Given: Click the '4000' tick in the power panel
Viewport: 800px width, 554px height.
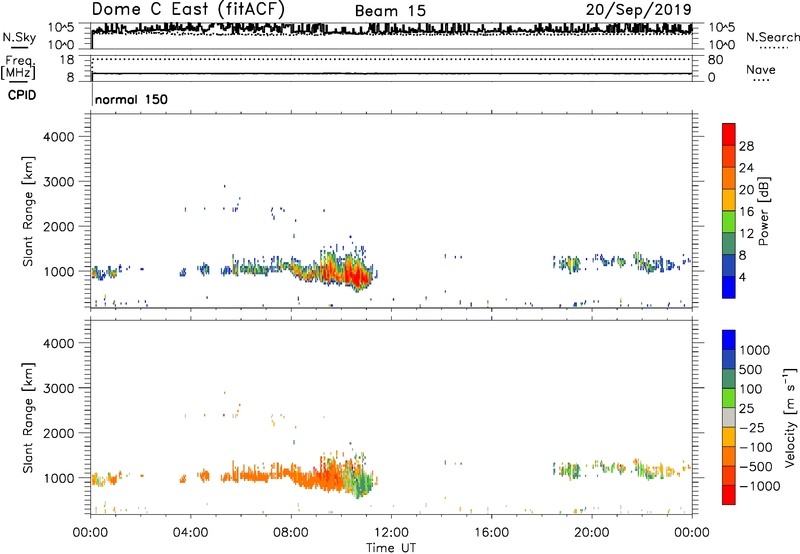Looking at the screenshot, I should (59, 137).
